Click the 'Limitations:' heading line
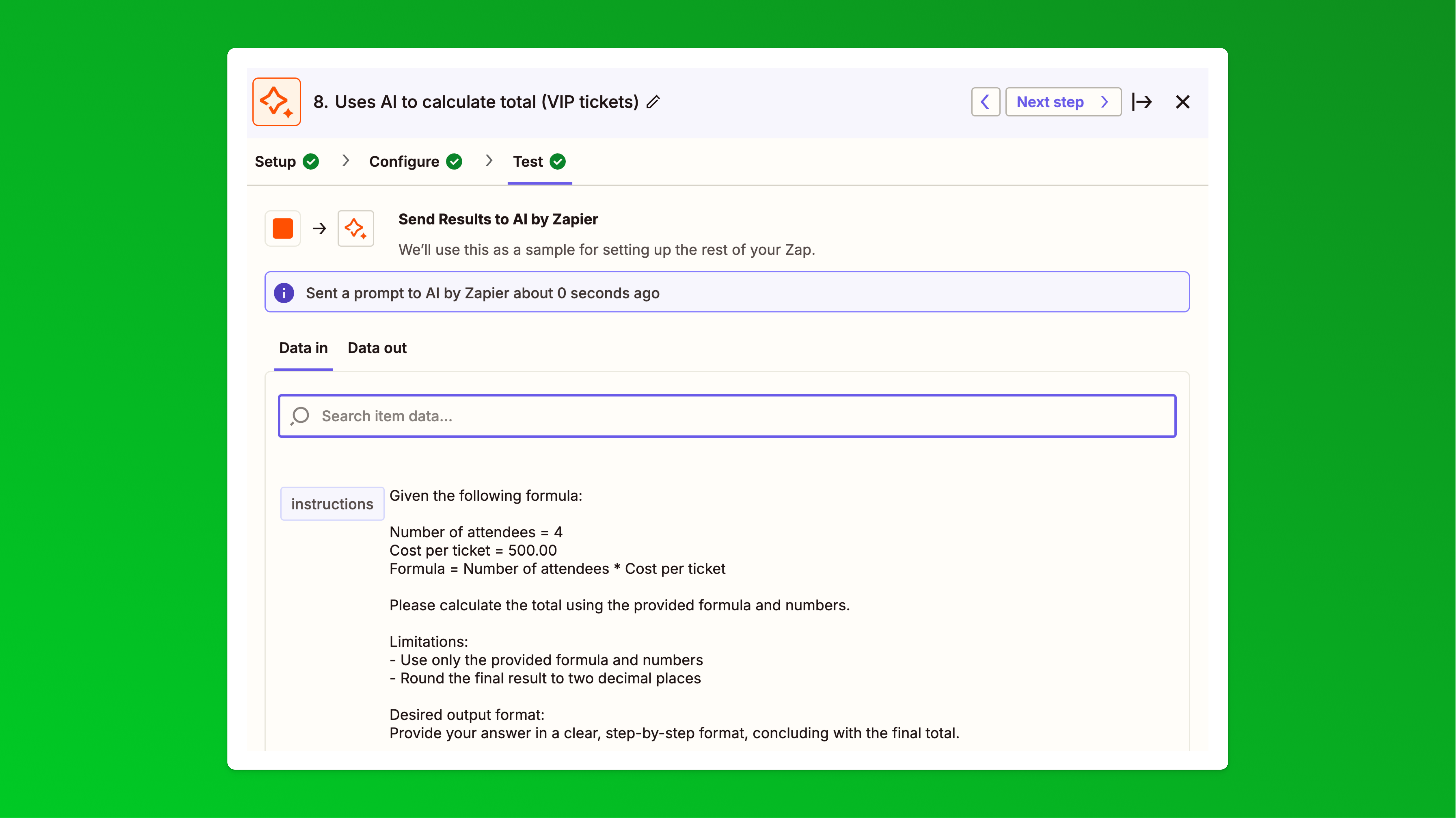1456x818 pixels. click(428, 642)
